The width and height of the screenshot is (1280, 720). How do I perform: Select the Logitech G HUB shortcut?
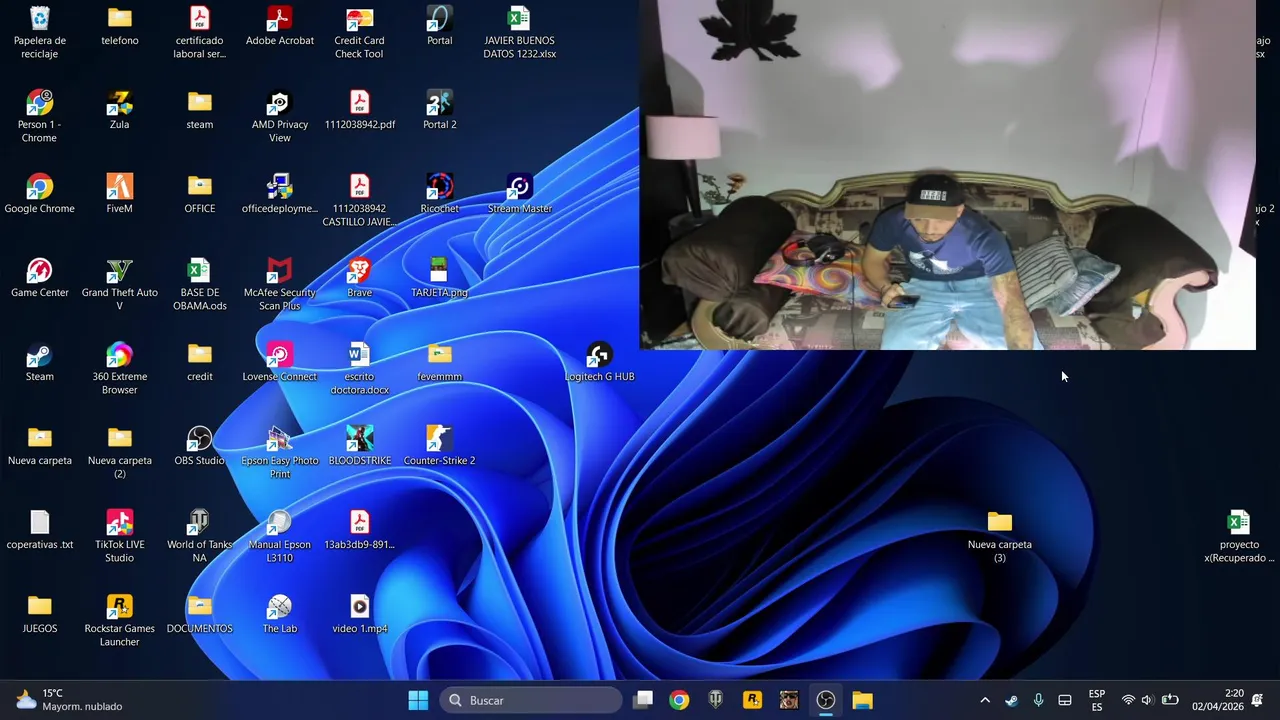[599, 362]
